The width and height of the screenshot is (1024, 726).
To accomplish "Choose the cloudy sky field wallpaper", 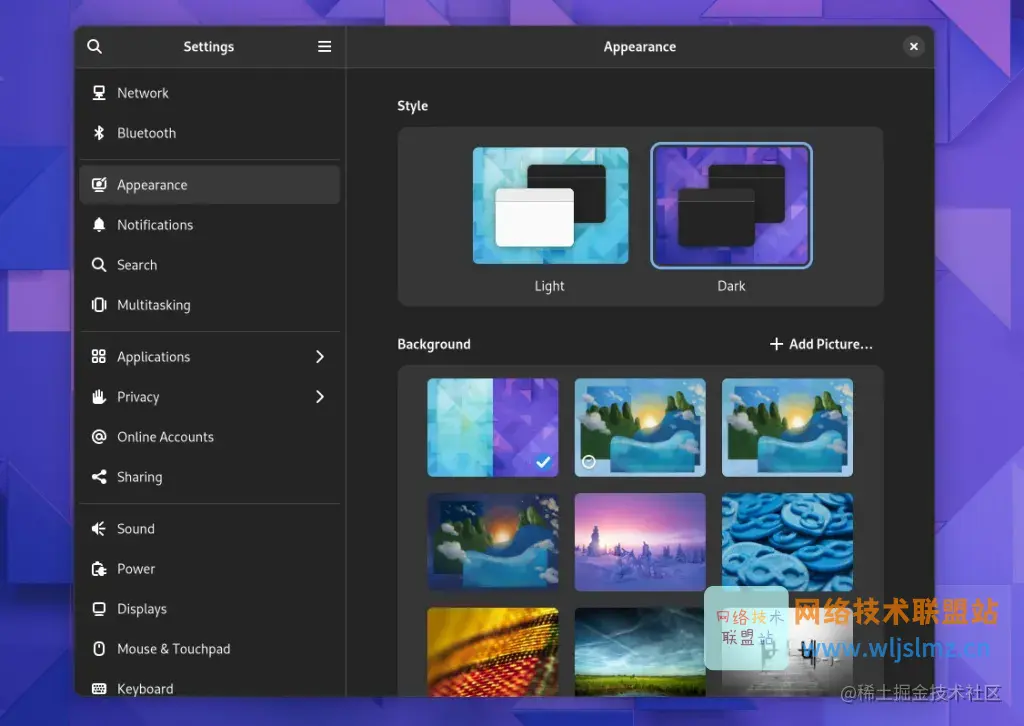I will (640, 652).
